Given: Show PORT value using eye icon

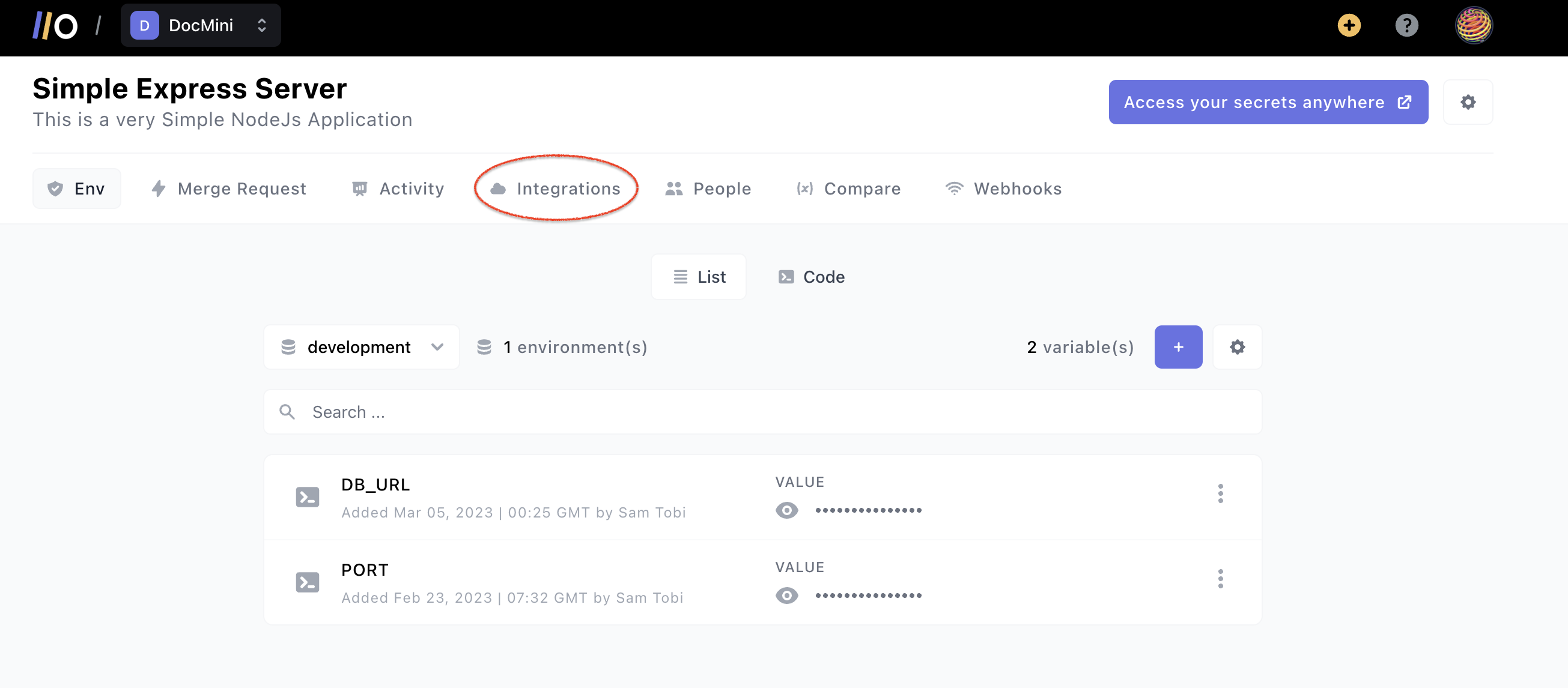Looking at the screenshot, I should (786, 596).
